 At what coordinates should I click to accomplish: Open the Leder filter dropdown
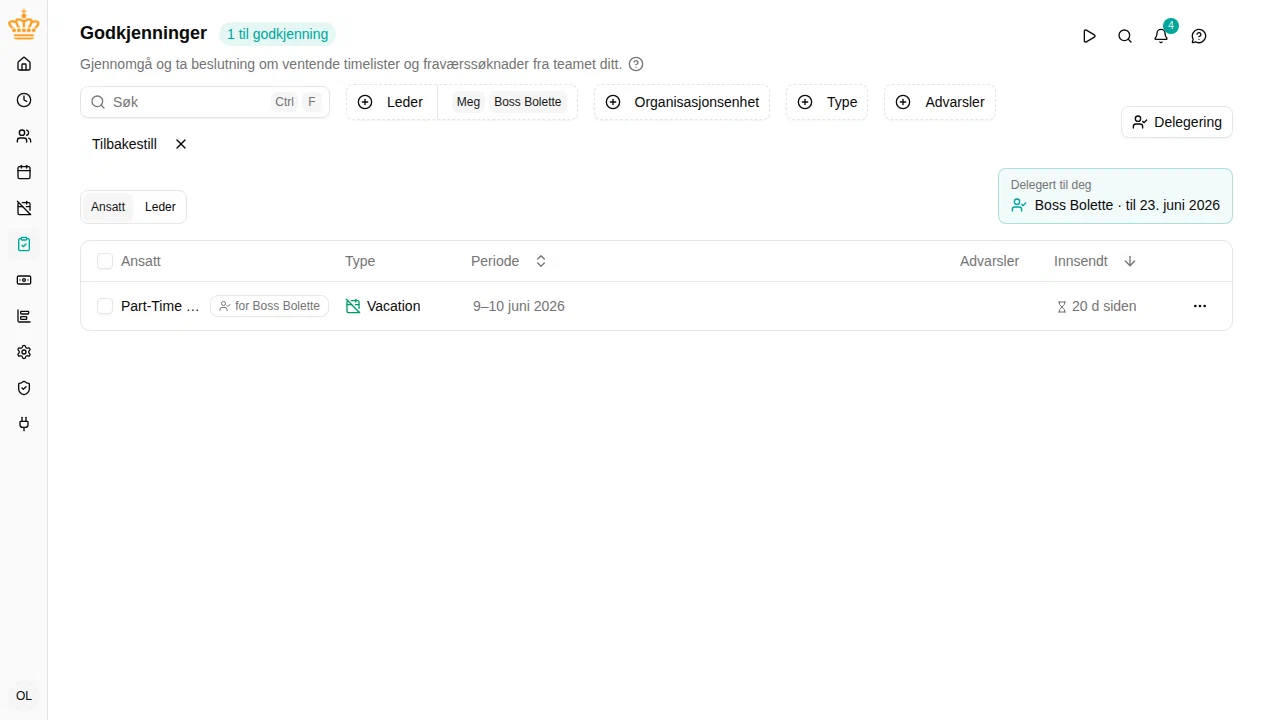coord(392,102)
